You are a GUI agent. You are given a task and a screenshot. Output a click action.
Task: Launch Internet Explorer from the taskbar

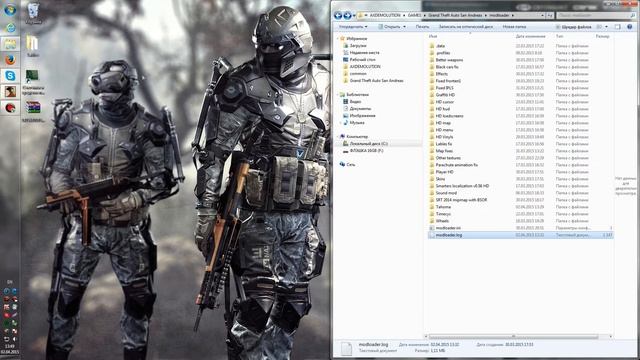(10, 27)
